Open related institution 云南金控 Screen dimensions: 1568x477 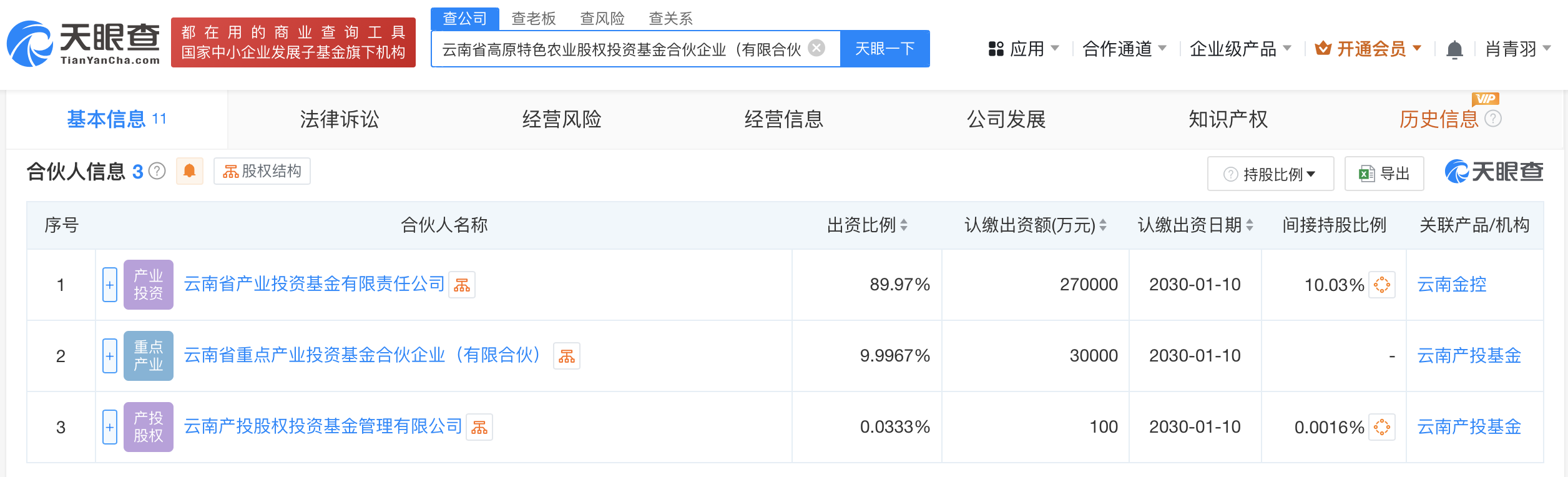pyautogui.click(x=1452, y=285)
